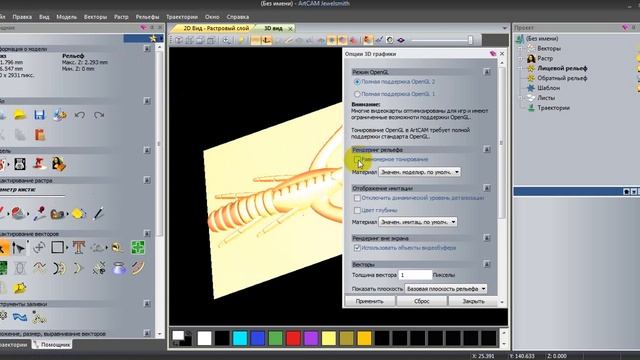
Task: Click the Mona Lisa Bitmap icon in project tree
Action: click(x=531, y=58)
